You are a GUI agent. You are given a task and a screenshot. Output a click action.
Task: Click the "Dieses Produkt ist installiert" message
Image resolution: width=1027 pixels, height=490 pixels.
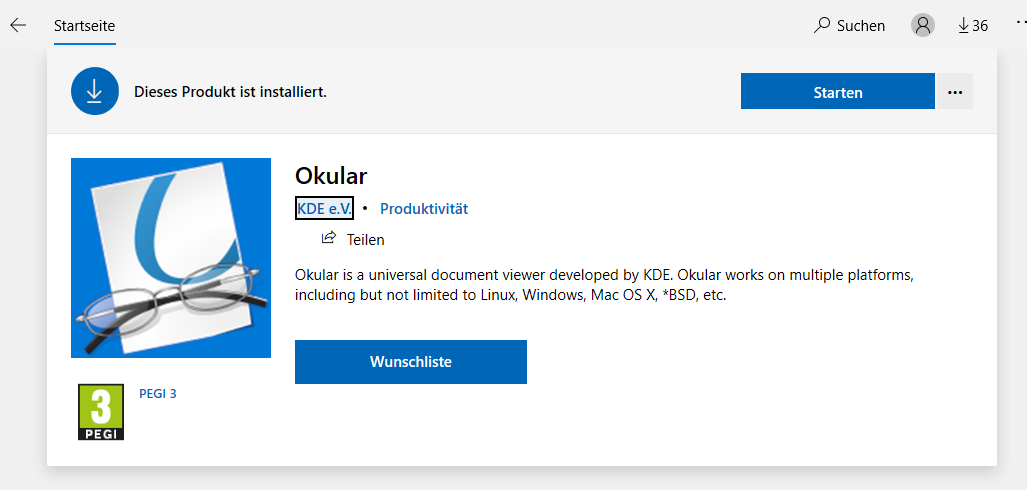[x=230, y=92]
